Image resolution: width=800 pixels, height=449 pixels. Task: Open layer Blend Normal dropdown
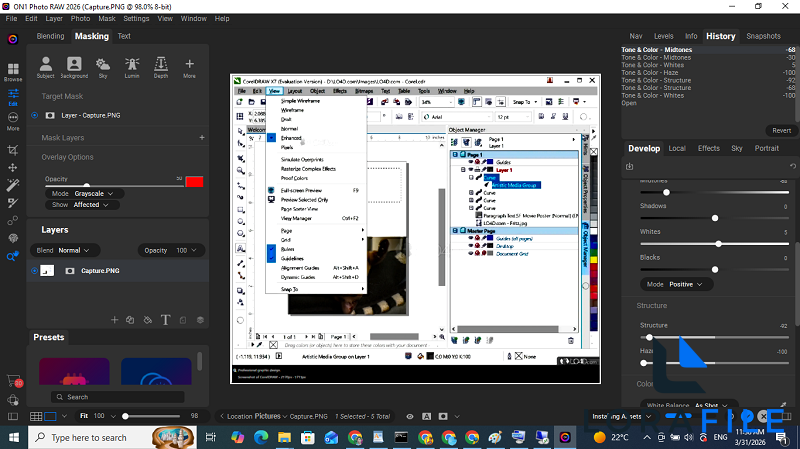click(x=65, y=251)
